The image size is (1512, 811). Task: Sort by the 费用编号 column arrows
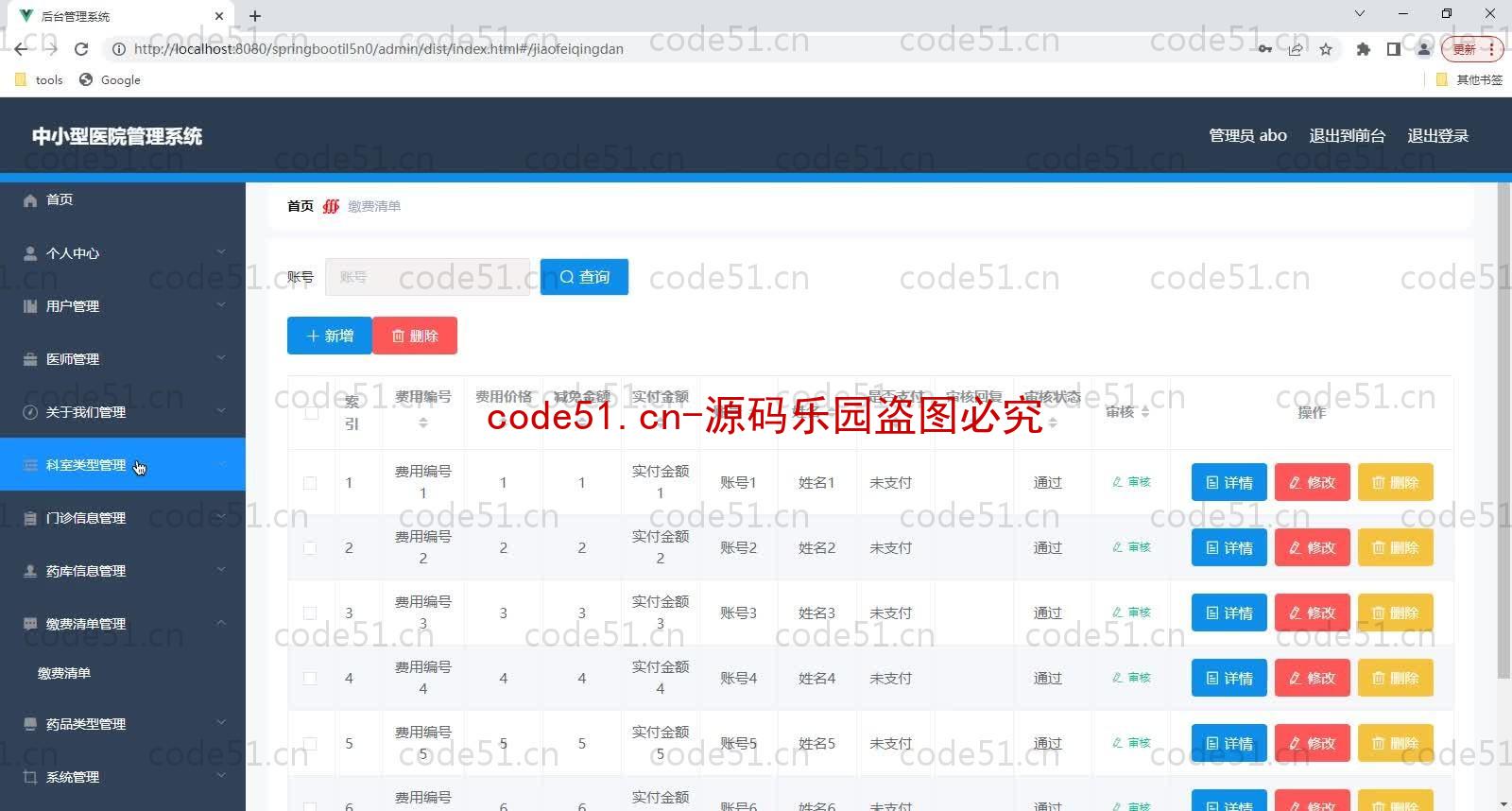[423, 423]
